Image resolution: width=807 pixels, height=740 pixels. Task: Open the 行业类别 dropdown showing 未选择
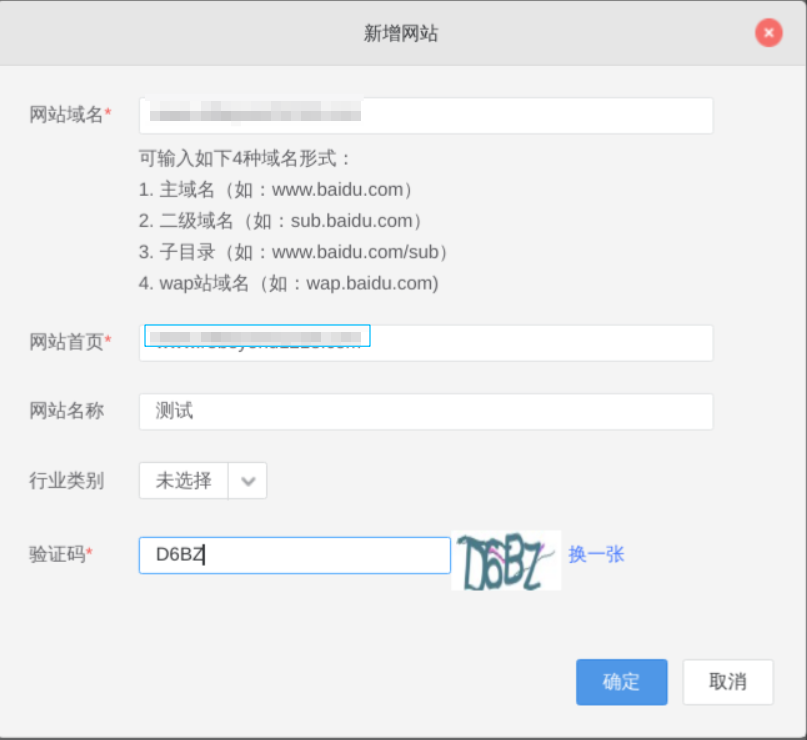[x=203, y=481]
